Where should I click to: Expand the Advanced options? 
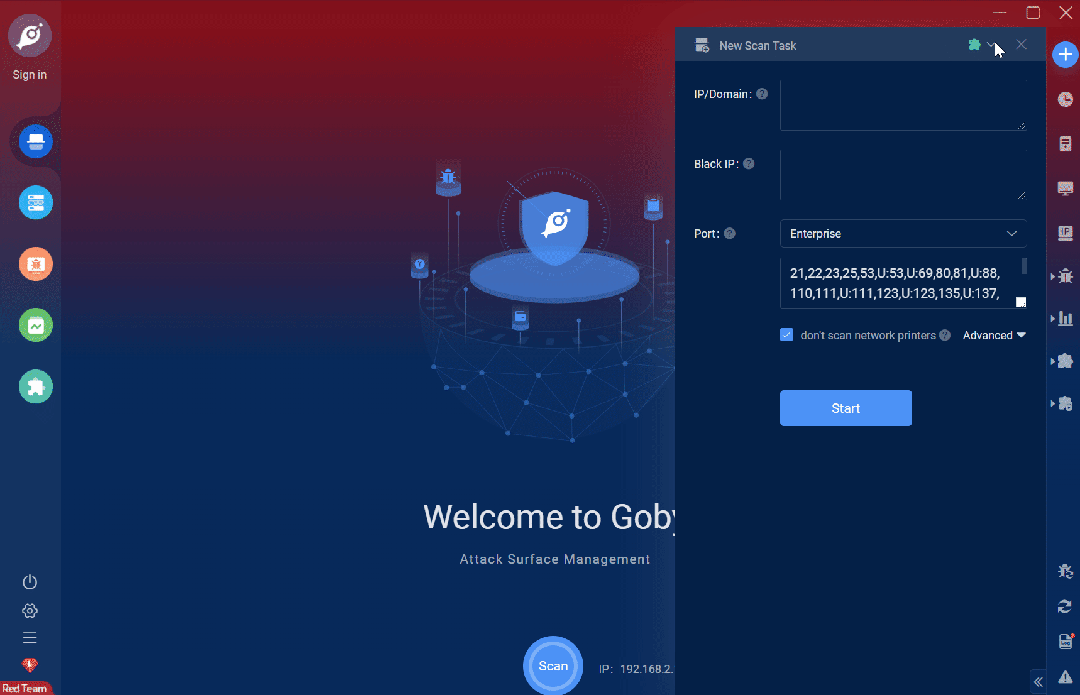(x=994, y=335)
